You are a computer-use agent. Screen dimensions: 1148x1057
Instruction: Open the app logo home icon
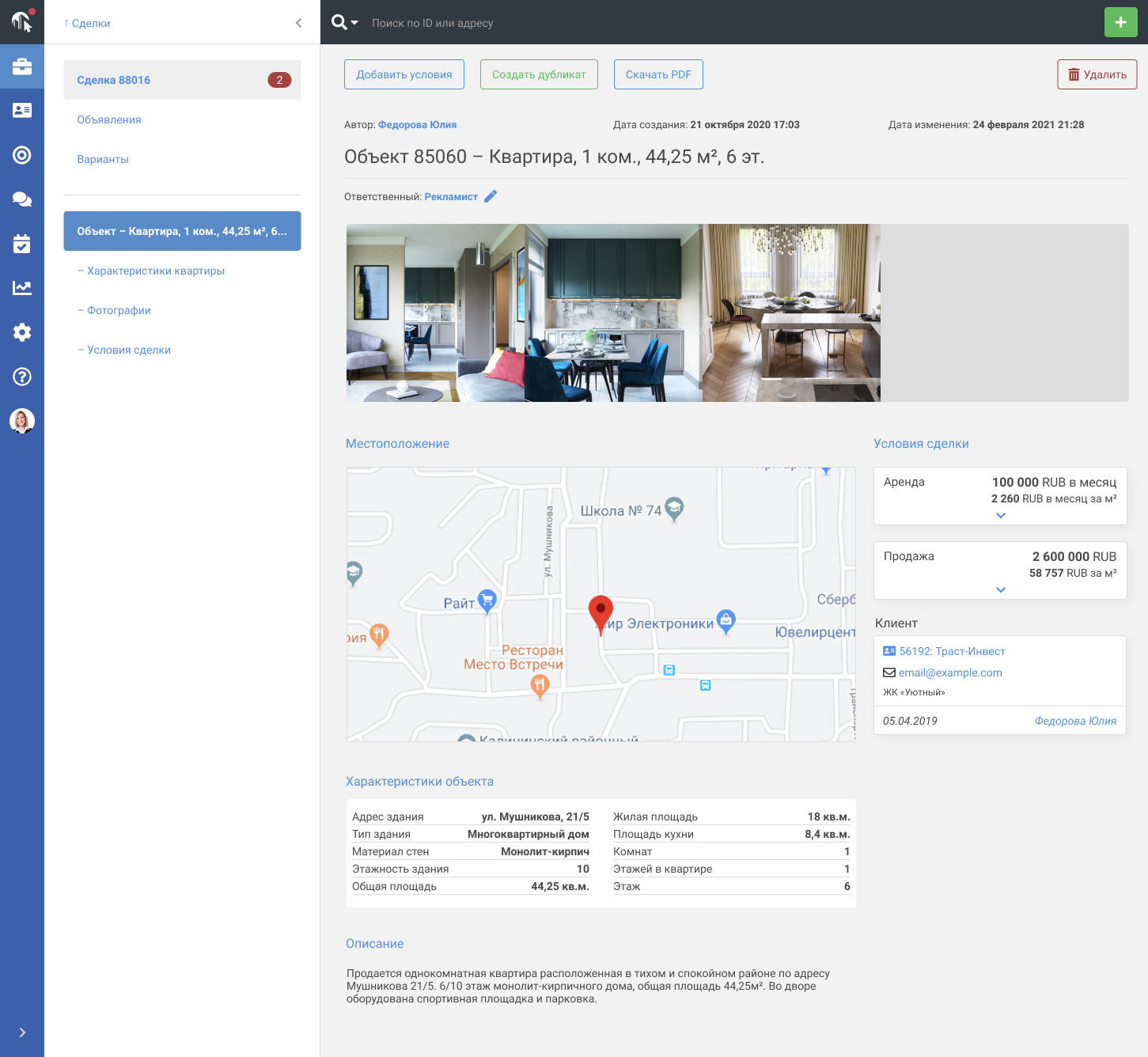point(22,21)
